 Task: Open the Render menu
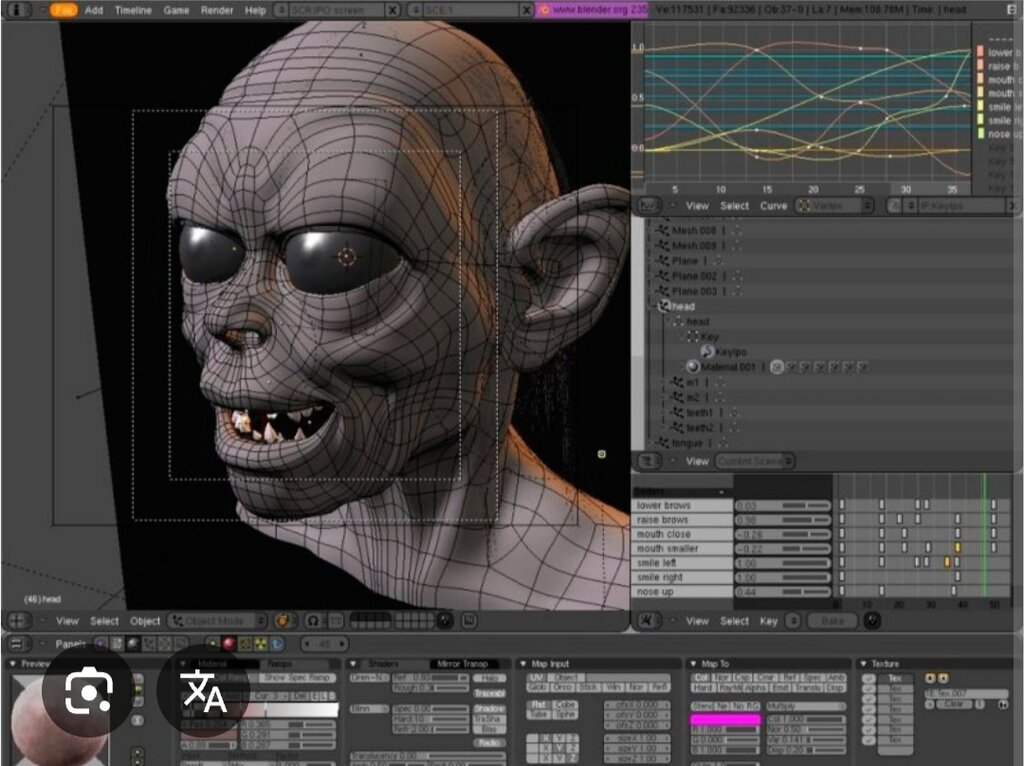click(x=217, y=10)
